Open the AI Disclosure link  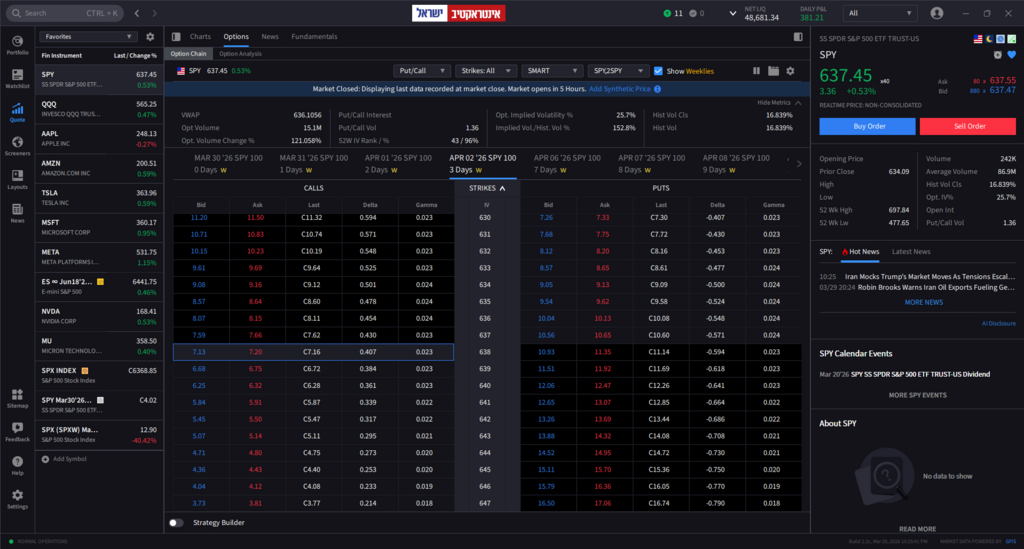pos(999,323)
